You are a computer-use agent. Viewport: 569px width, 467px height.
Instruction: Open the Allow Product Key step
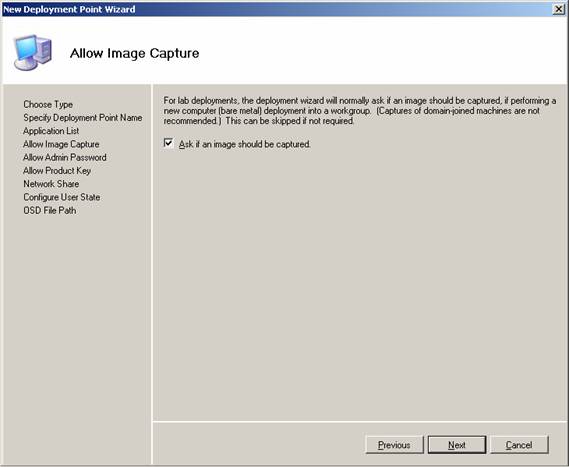tap(57, 171)
